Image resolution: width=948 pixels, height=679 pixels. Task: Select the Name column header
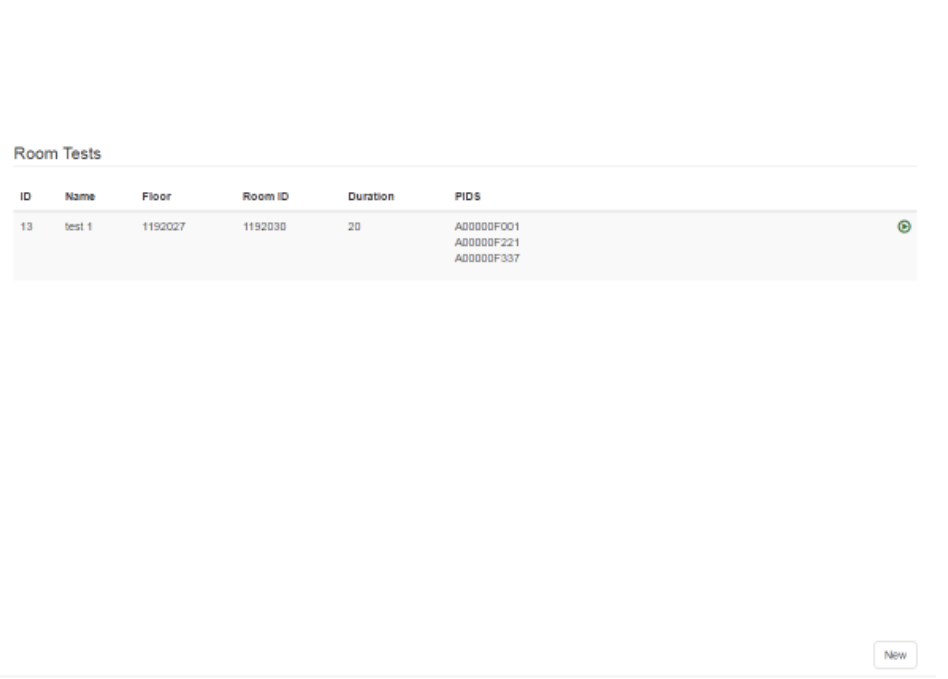tap(80, 197)
